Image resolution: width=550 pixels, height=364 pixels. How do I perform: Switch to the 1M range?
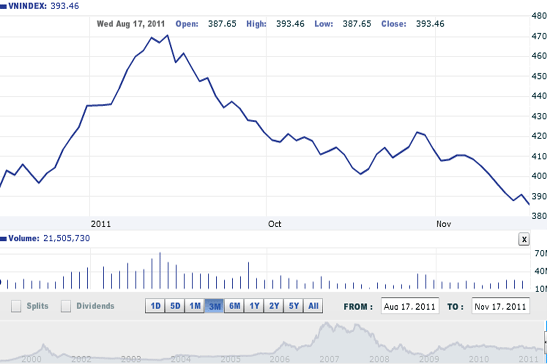coord(195,306)
